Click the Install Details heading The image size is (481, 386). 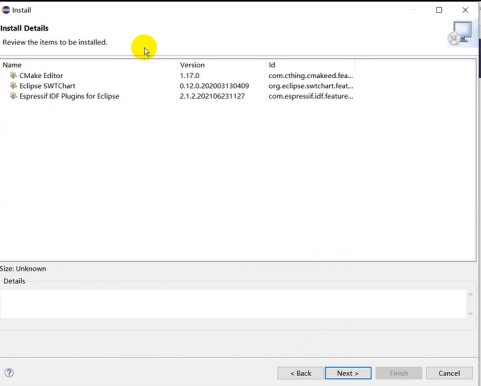(24, 28)
